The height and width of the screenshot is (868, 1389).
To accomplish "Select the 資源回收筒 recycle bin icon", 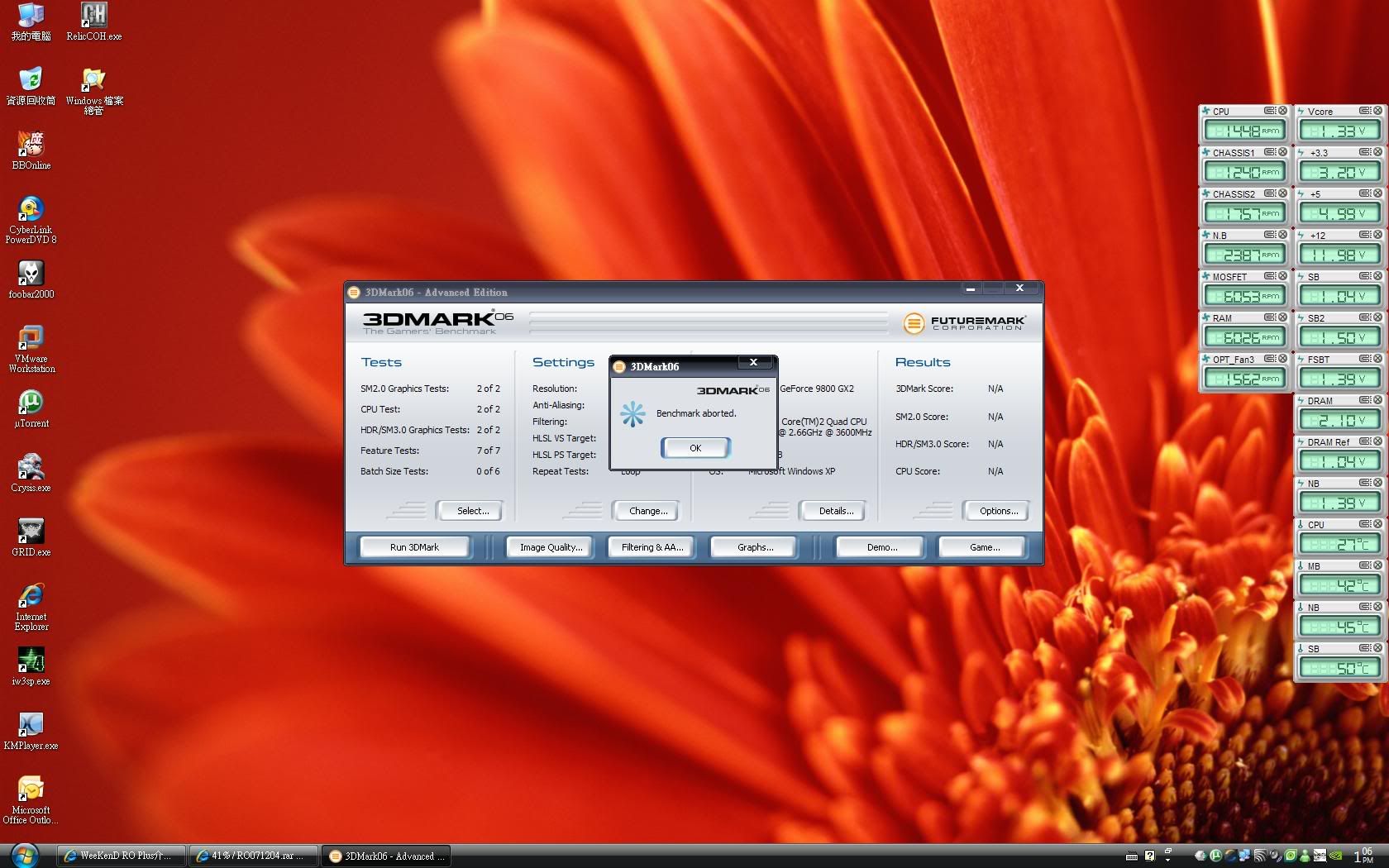I will 31,87.
